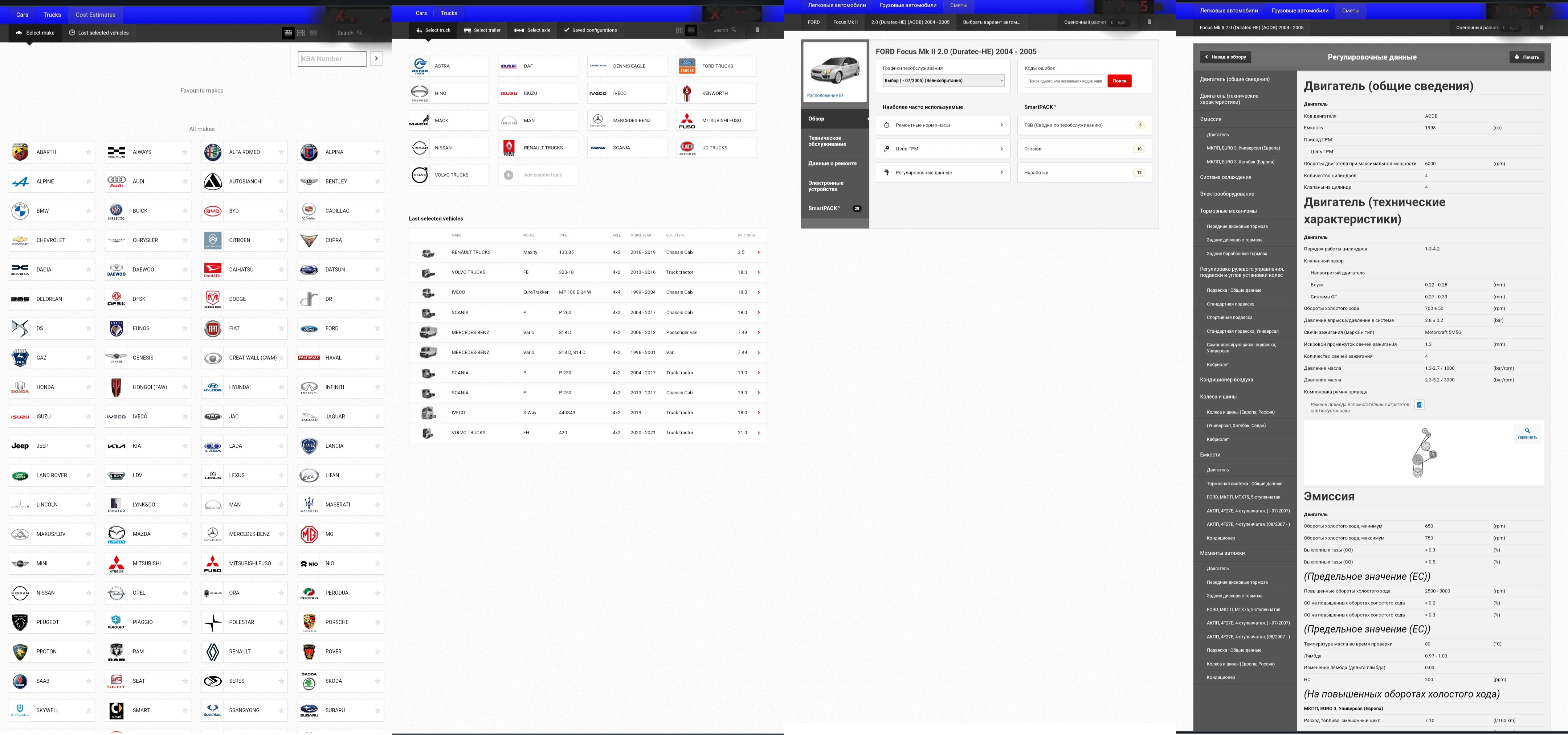Toggle favourite star for CADILLAC

point(377,211)
